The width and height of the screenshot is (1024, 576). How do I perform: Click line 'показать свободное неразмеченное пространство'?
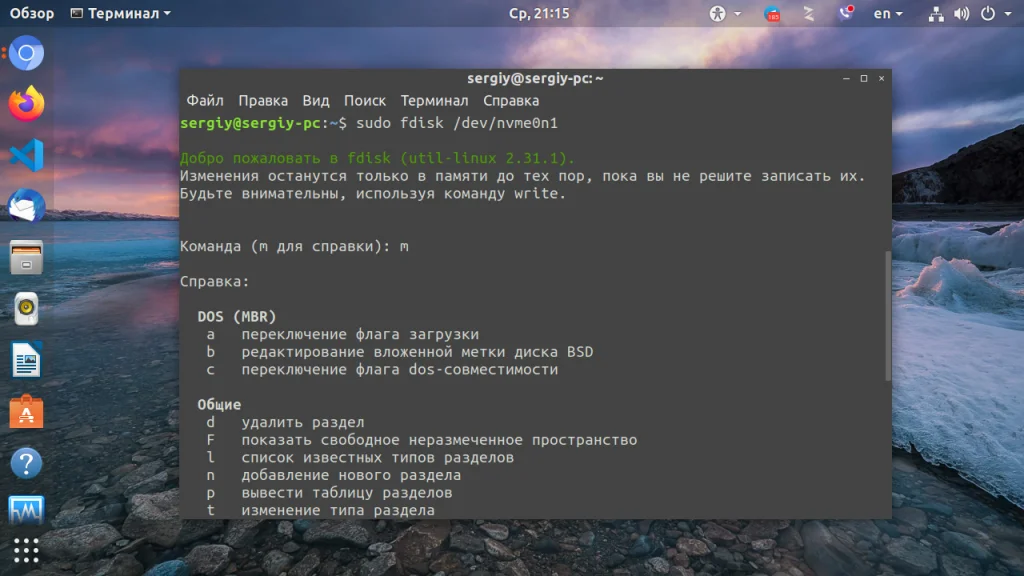click(x=440, y=440)
